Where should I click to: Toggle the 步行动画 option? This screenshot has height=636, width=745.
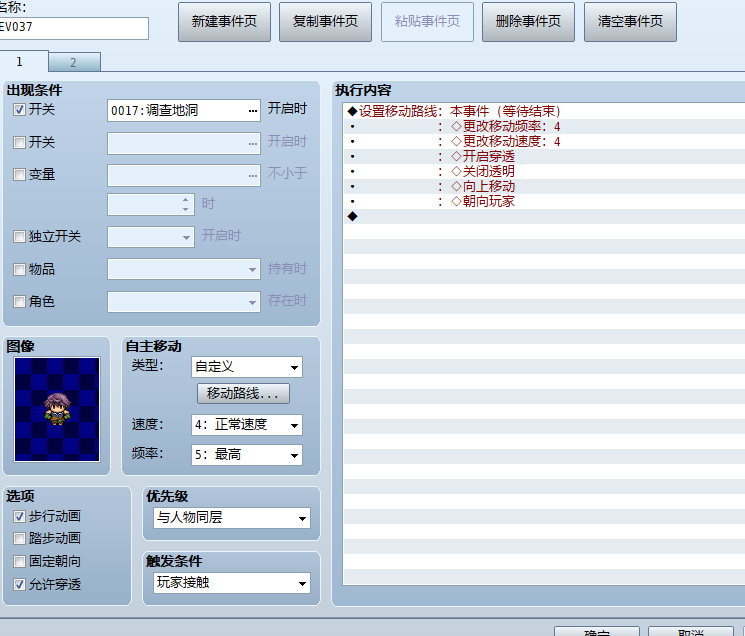pyautogui.click(x=19, y=516)
